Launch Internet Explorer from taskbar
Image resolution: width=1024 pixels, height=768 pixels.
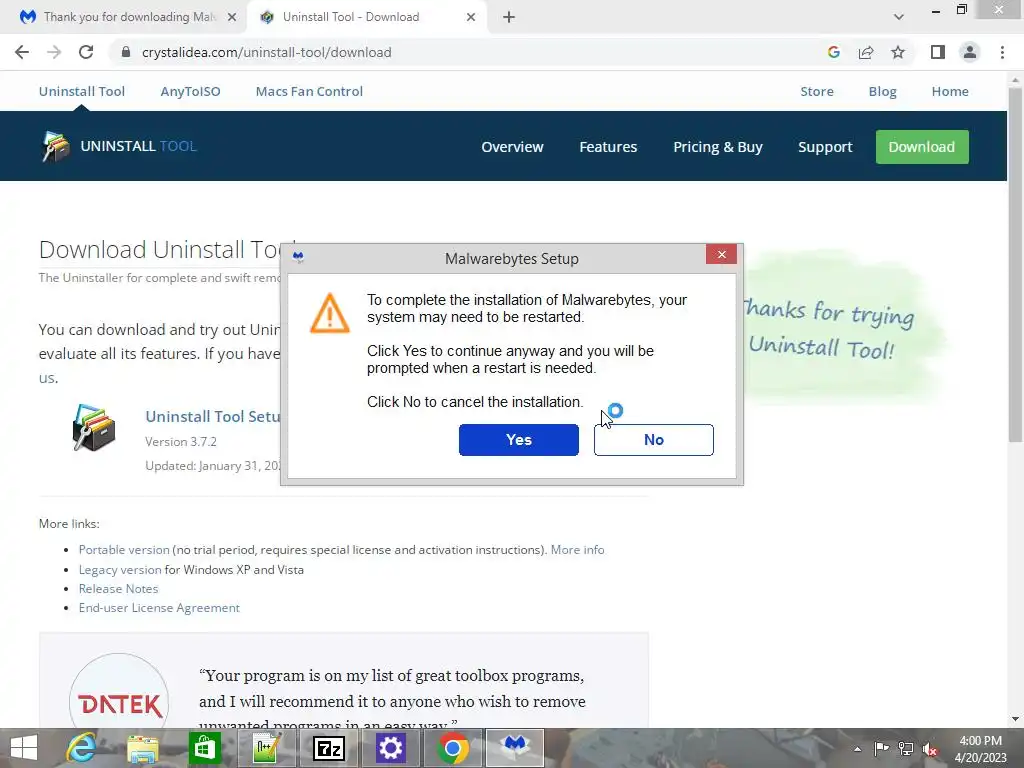pyautogui.click(x=82, y=748)
